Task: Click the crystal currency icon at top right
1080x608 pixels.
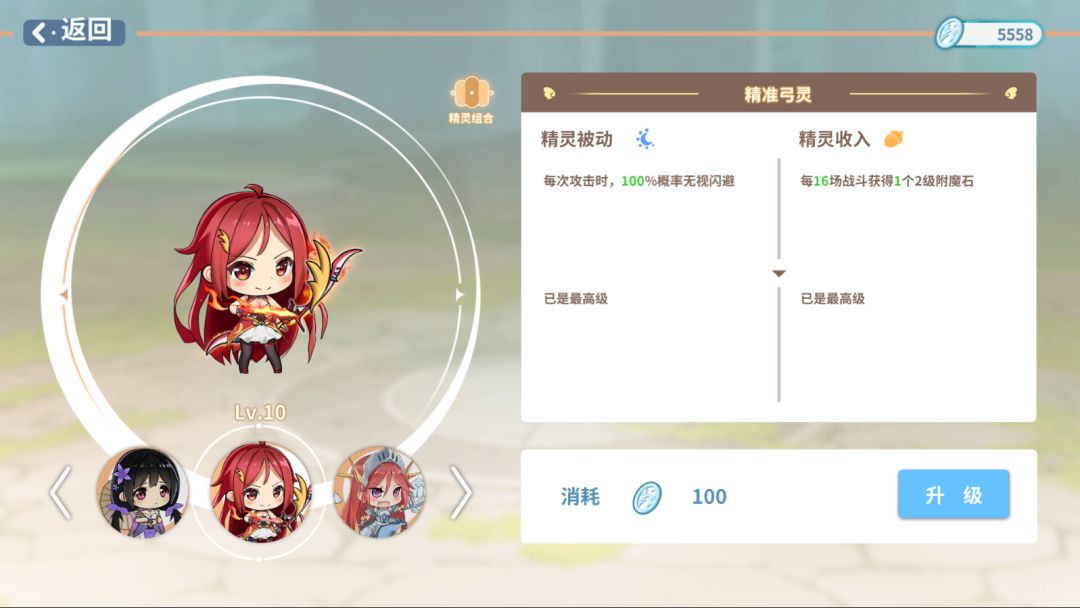Action: pos(950,32)
